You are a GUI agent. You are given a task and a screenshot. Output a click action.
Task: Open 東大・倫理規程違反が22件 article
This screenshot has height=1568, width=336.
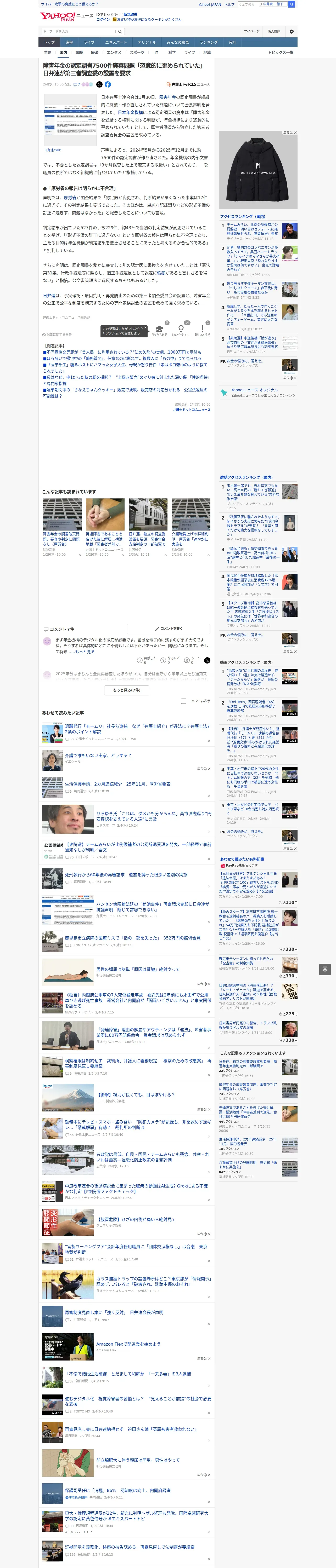(x=137, y=1516)
